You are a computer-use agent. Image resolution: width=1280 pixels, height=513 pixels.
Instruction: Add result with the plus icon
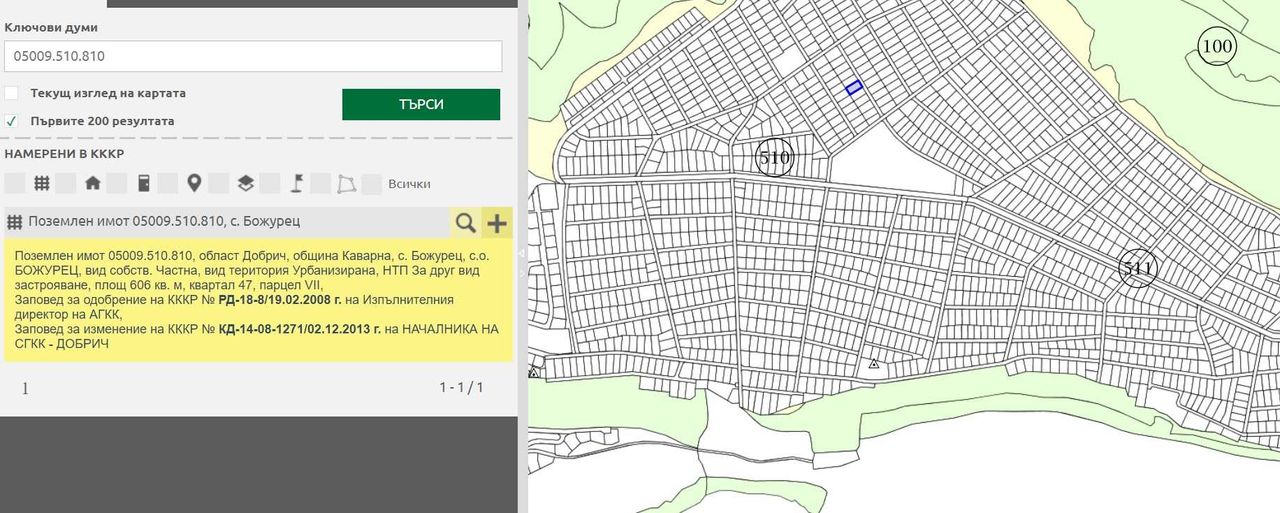(497, 222)
